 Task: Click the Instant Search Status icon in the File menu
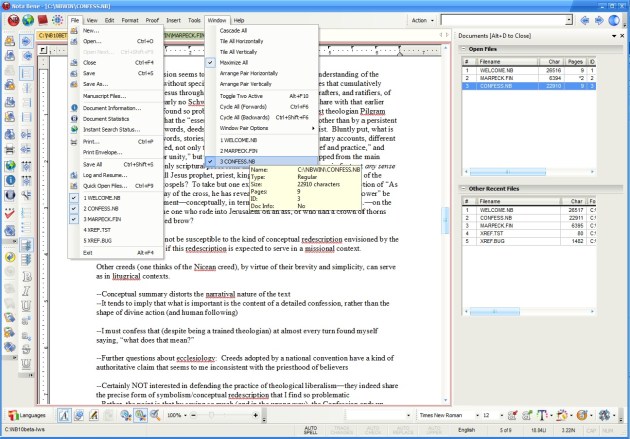pos(74,129)
